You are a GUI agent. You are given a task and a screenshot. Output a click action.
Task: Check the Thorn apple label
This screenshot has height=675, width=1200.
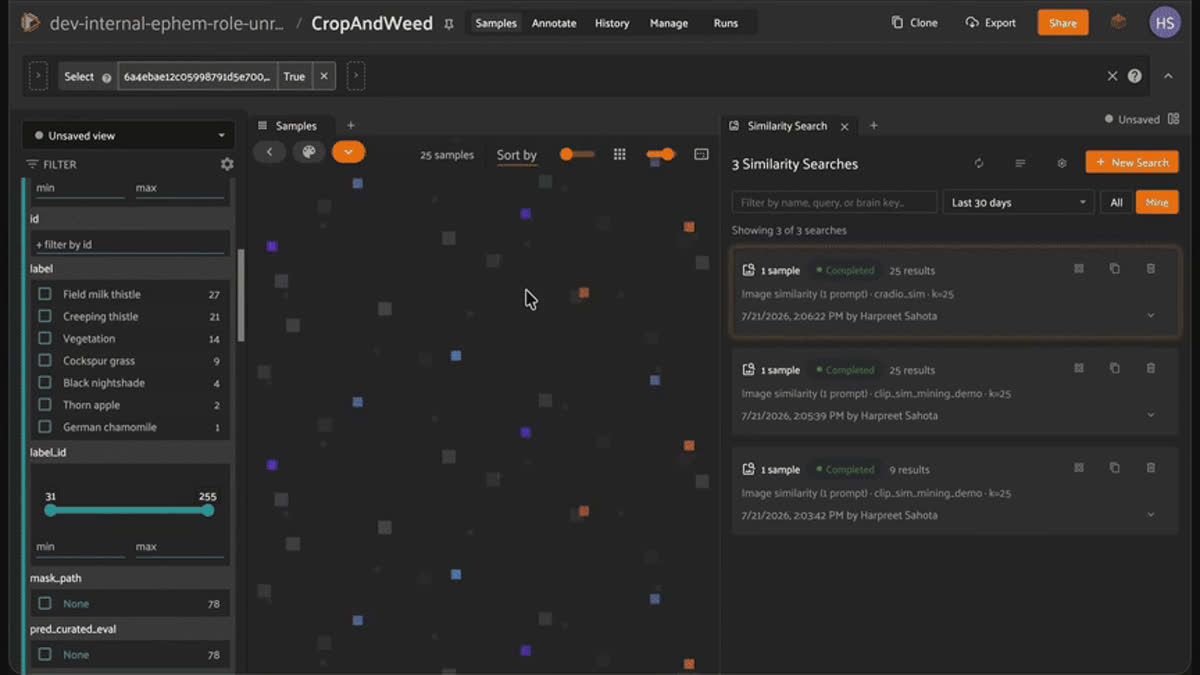coord(45,404)
